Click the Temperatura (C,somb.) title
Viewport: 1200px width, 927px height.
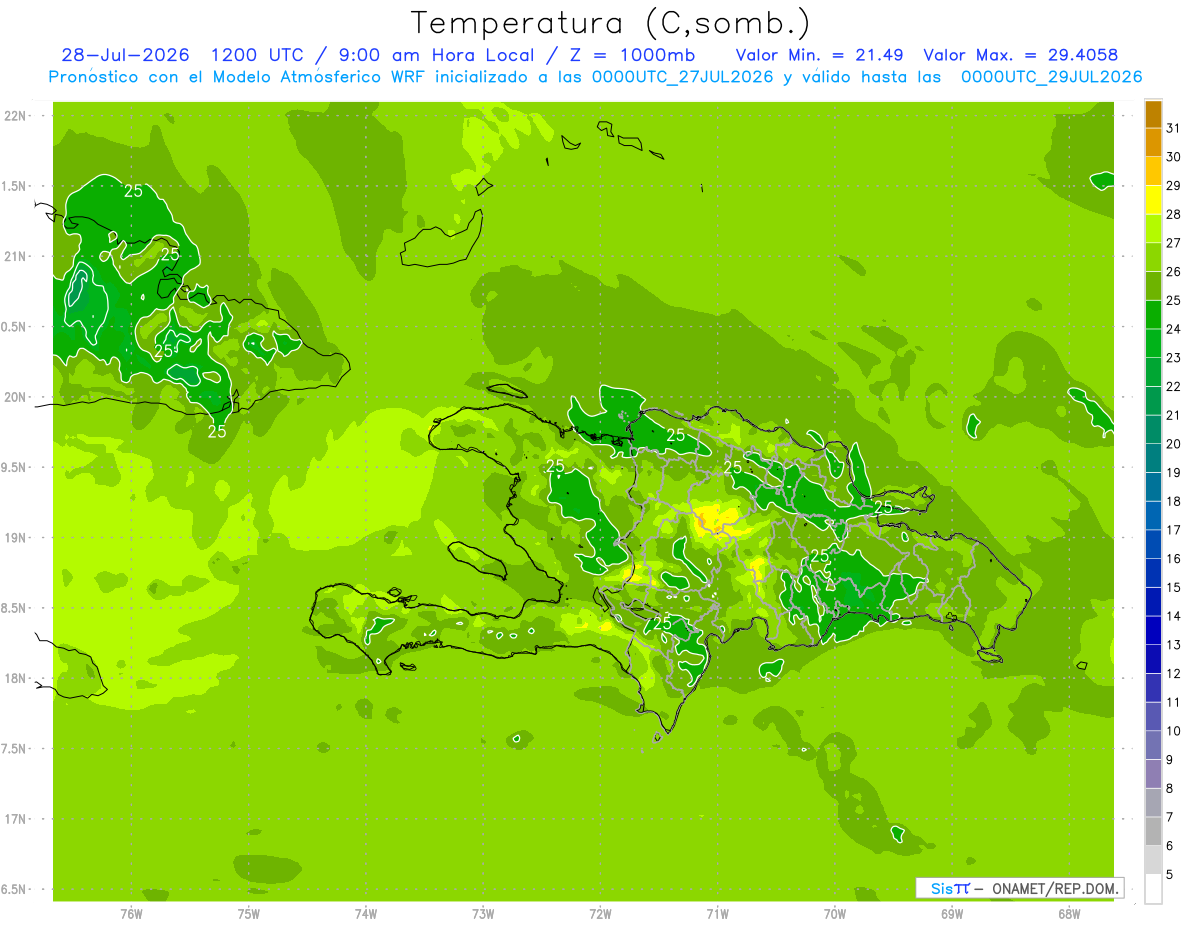pyautogui.click(x=611, y=23)
